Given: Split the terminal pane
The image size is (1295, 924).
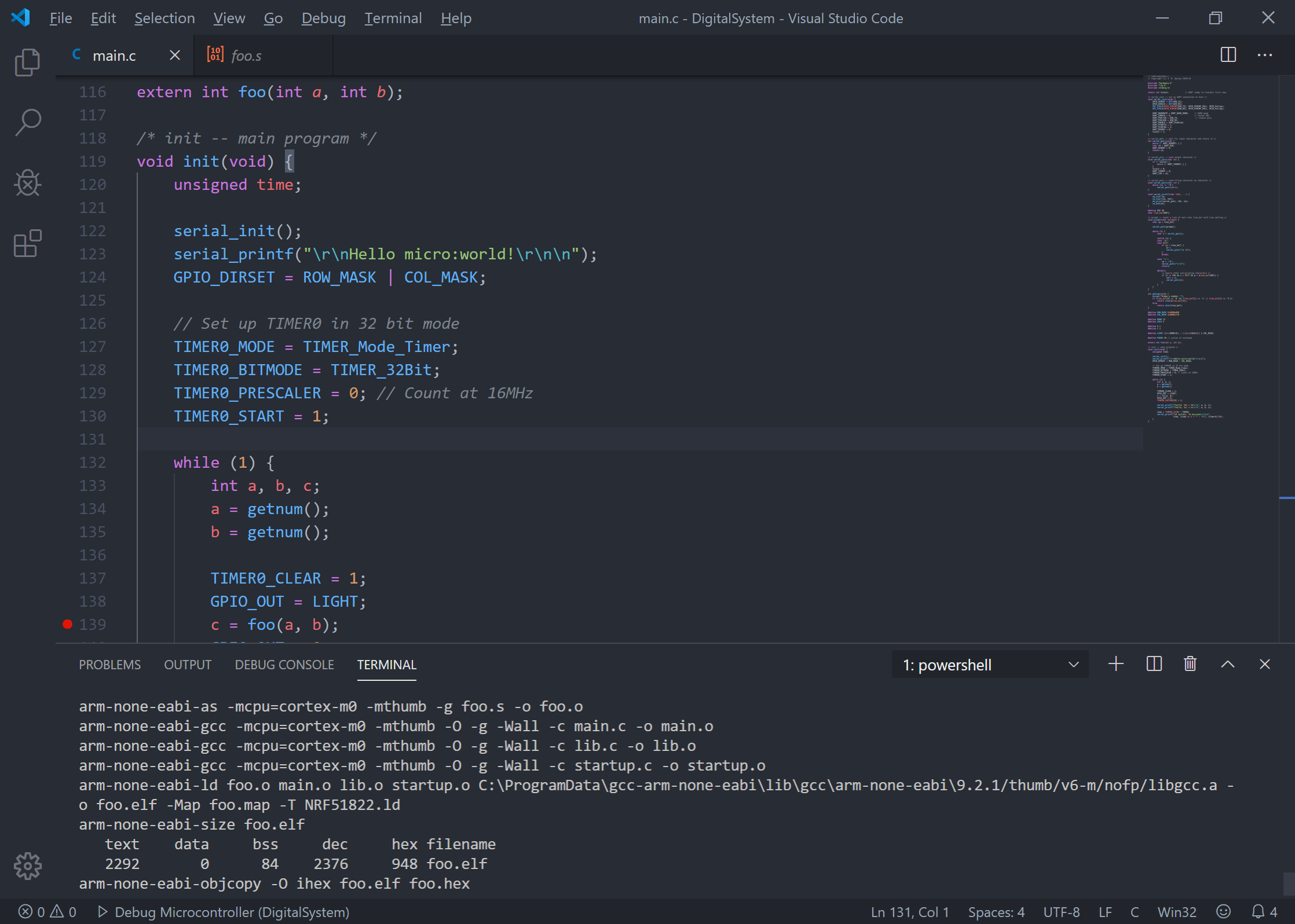Looking at the screenshot, I should pyautogui.click(x=1154, y=664).
